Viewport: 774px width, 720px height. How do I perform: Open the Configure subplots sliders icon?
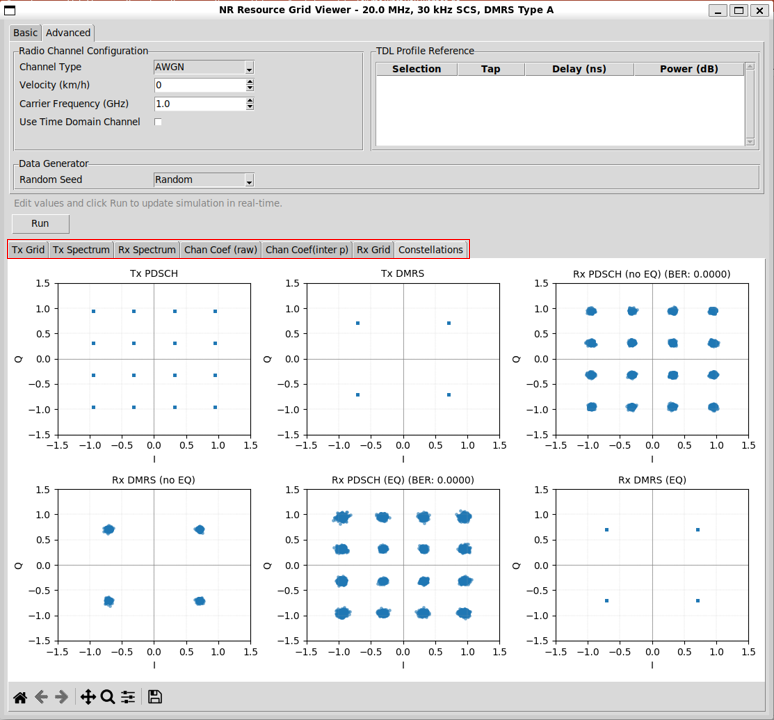[128, 697]
